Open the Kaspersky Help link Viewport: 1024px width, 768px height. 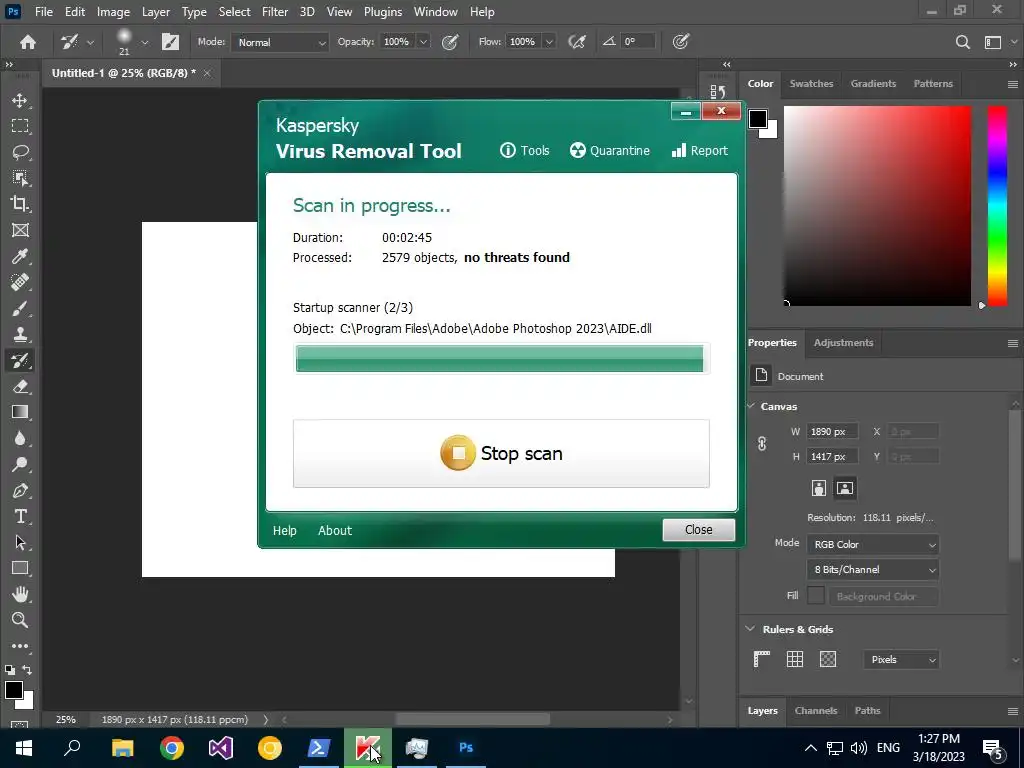coord(284,530)
